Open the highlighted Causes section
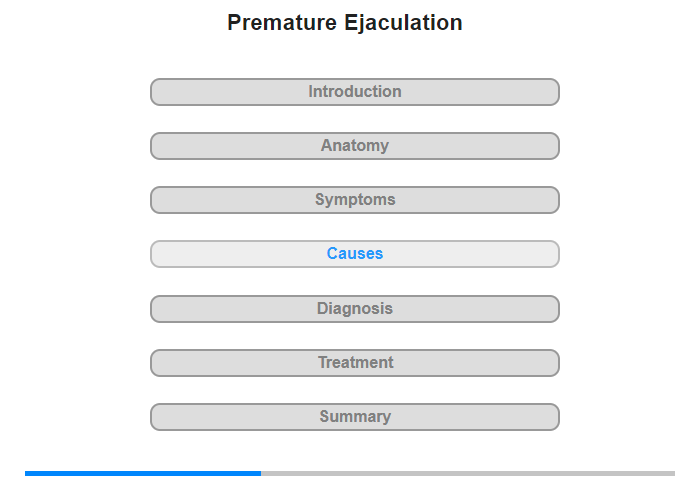 click(354, 254)
